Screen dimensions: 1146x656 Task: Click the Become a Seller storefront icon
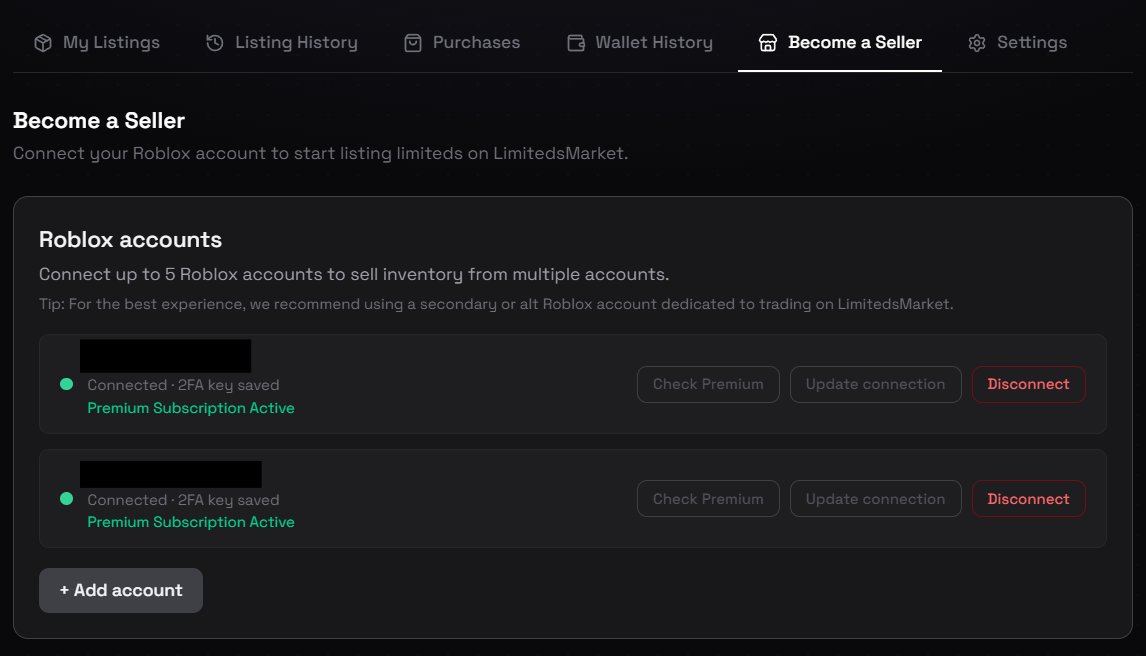(767, 43)
